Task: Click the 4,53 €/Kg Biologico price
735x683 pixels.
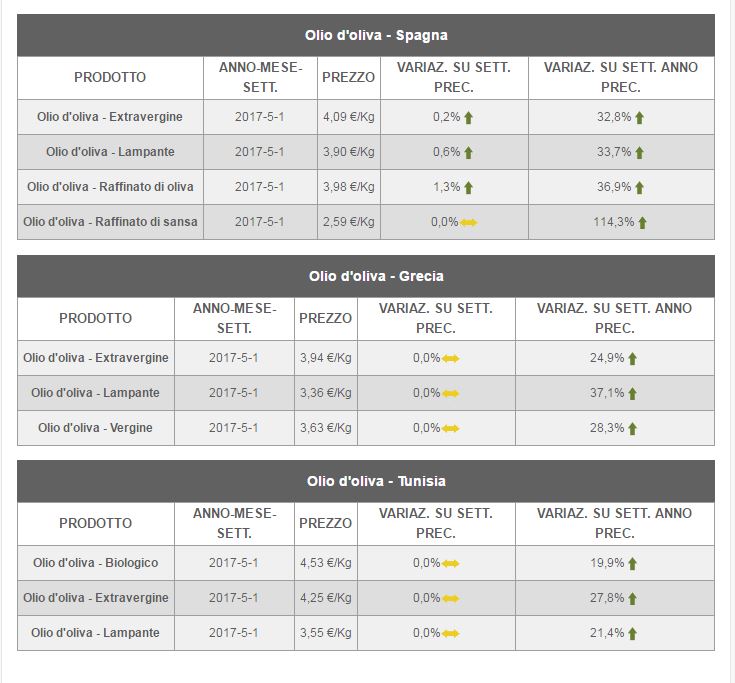Action: point(326,563)
